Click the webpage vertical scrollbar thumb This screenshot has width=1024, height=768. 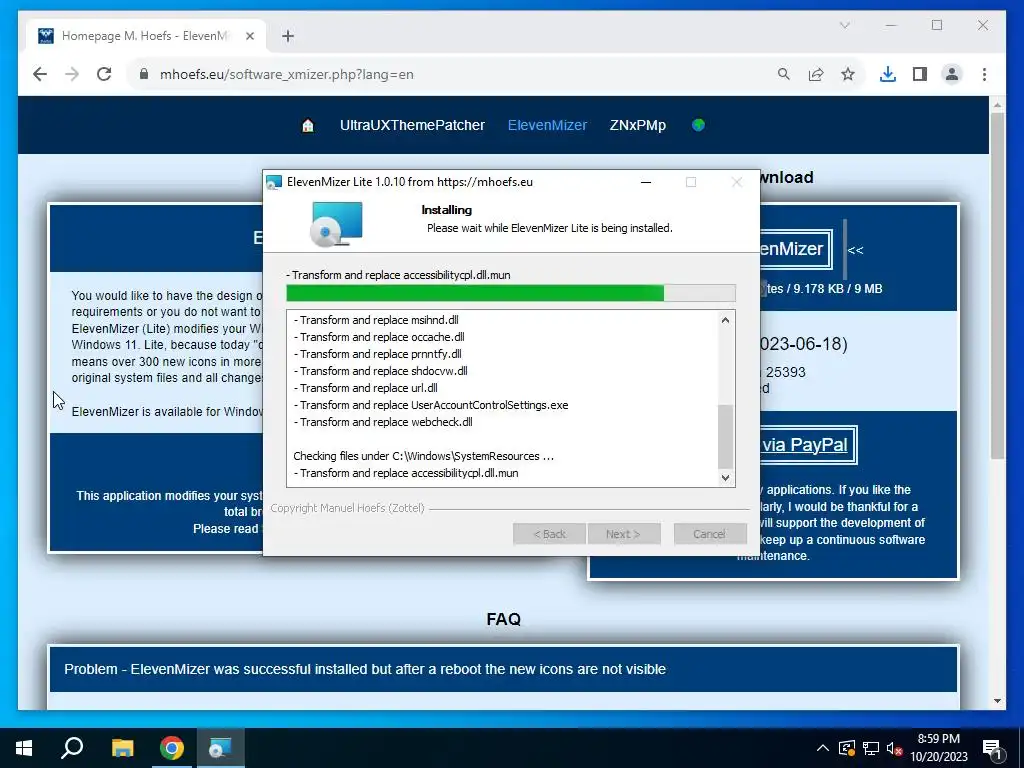click(x=997, y=285)
